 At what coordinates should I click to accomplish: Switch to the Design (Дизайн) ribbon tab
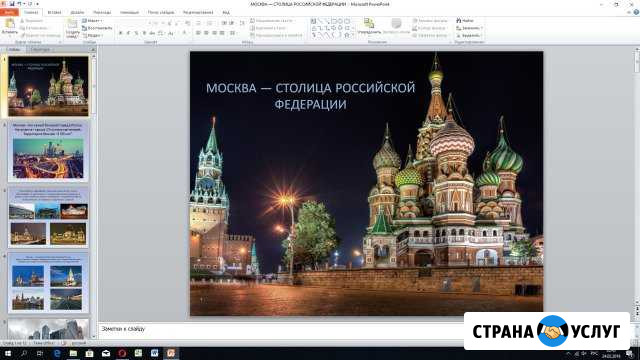click(77, 12)
